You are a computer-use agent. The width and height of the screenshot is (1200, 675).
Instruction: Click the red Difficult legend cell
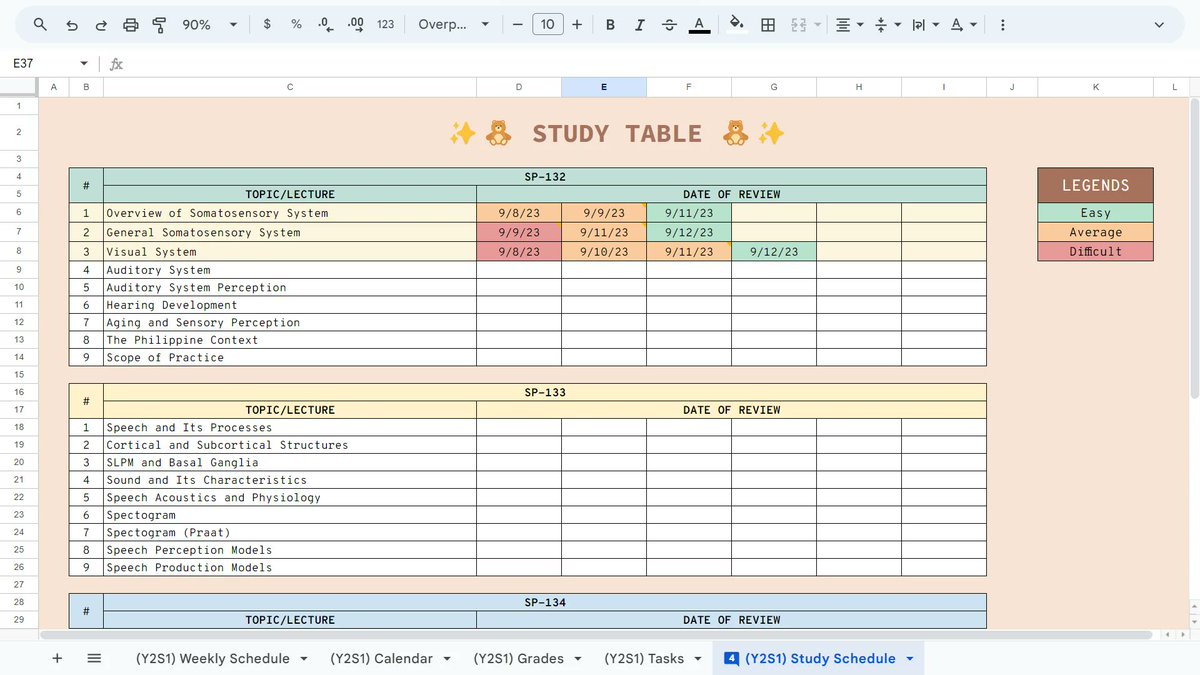(x=1095, y=251)
